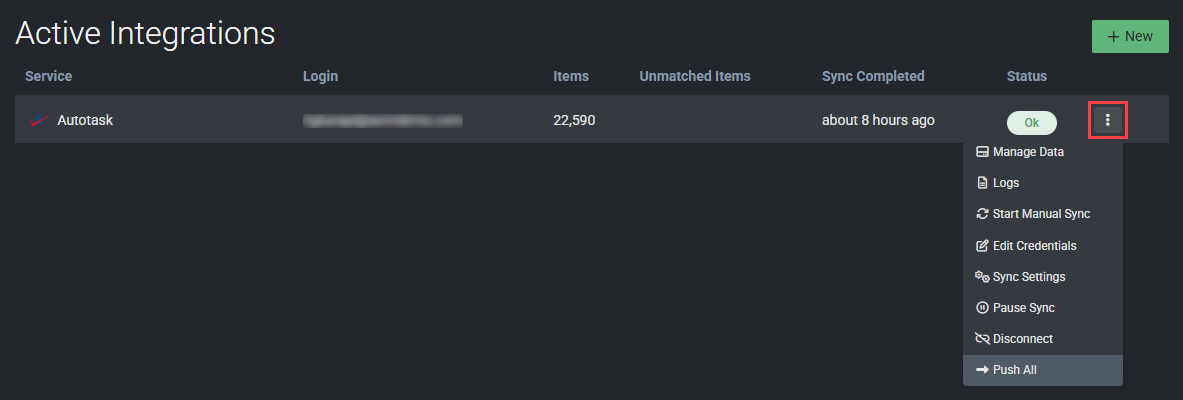
Task: Click the 22,590 items count
Action: (574, 121)
